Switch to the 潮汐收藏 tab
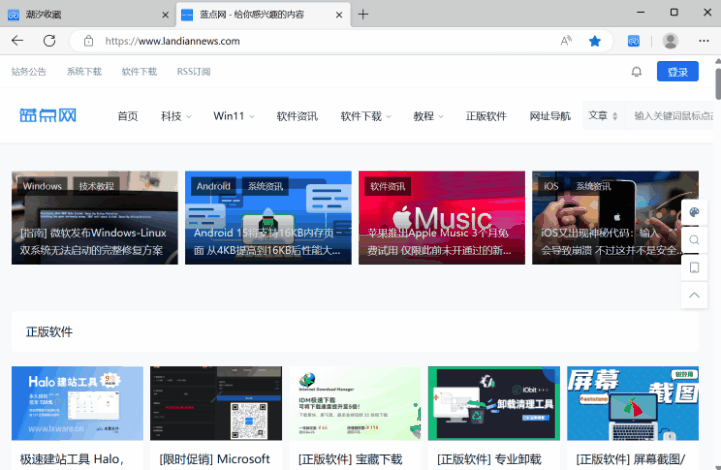 tap(88, 15)
